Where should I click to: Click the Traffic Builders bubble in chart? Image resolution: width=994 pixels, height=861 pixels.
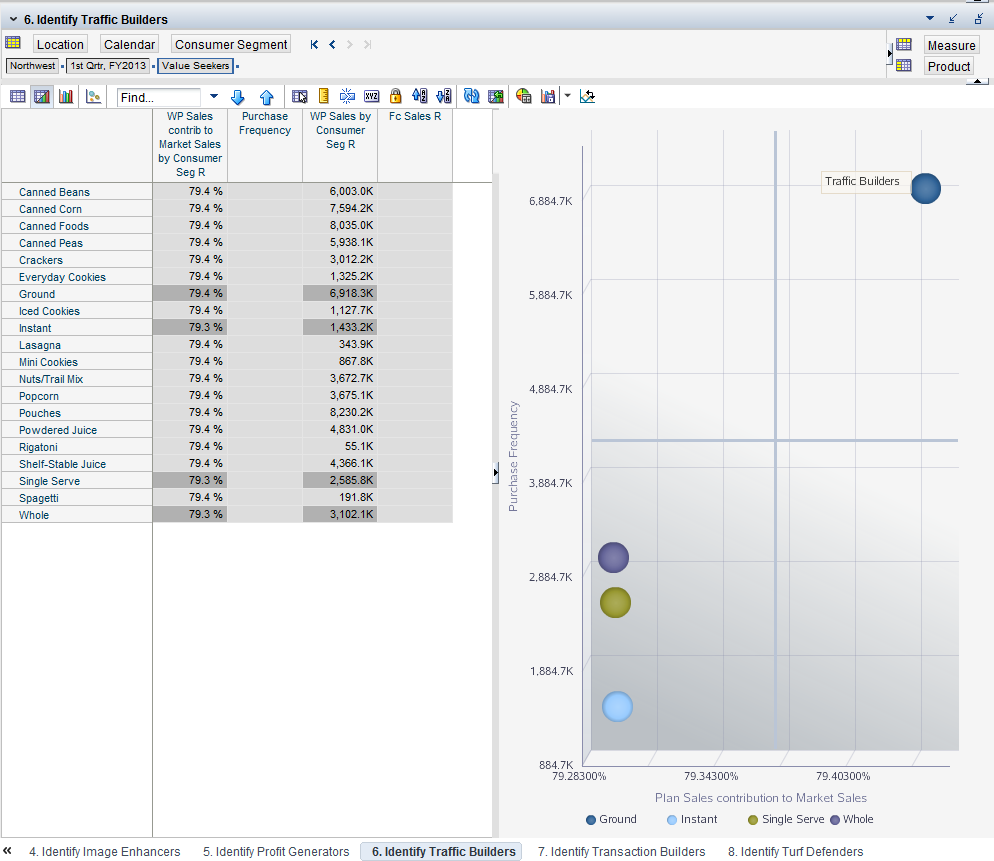pos(925,188)
